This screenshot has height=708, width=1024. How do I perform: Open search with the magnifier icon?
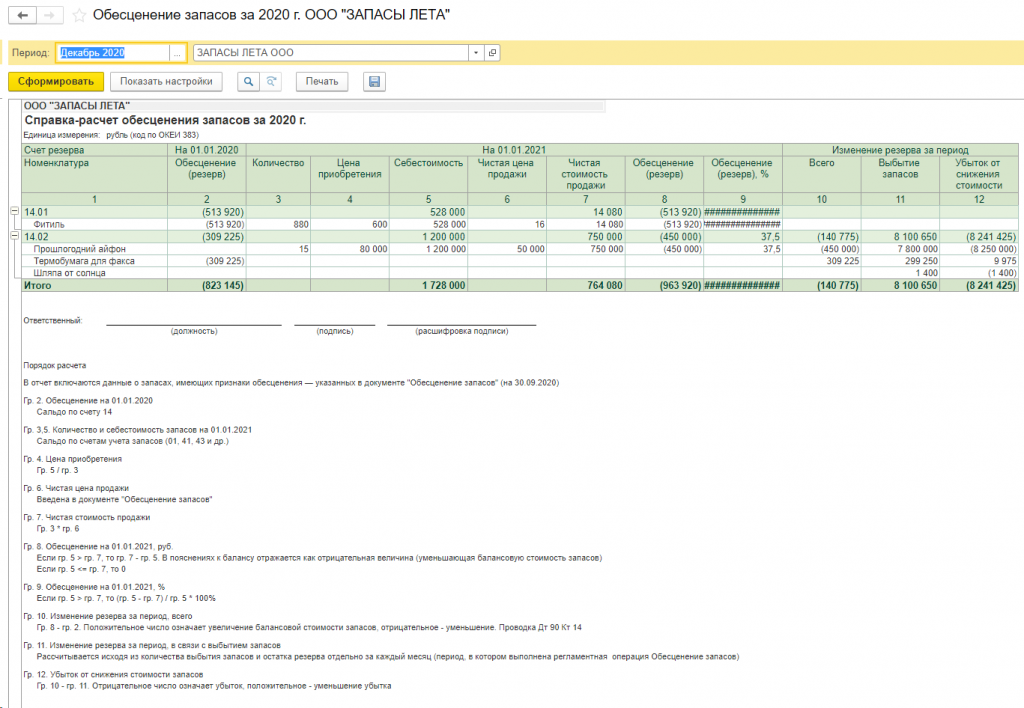point(248,82)
